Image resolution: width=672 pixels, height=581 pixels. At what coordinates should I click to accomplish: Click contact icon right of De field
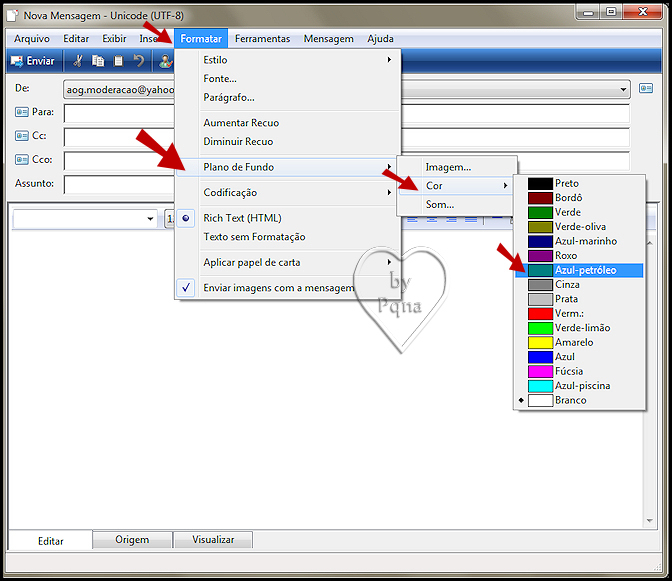(x=646, y=89)
